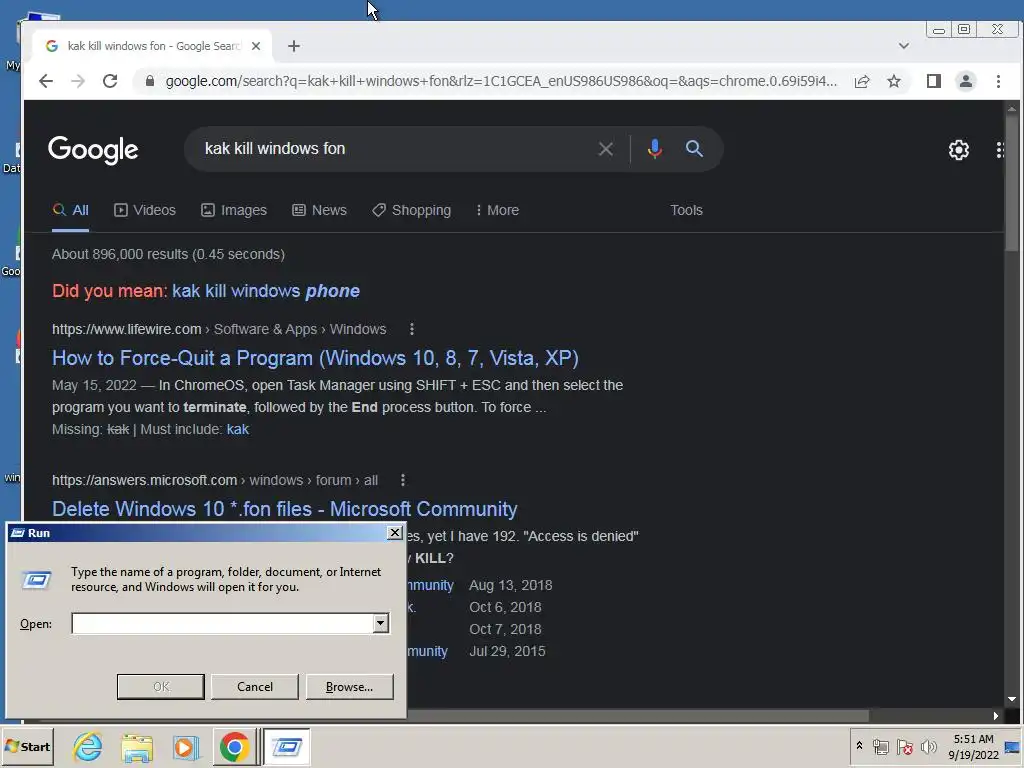Start a voice search with the microphone

(654, 149)
